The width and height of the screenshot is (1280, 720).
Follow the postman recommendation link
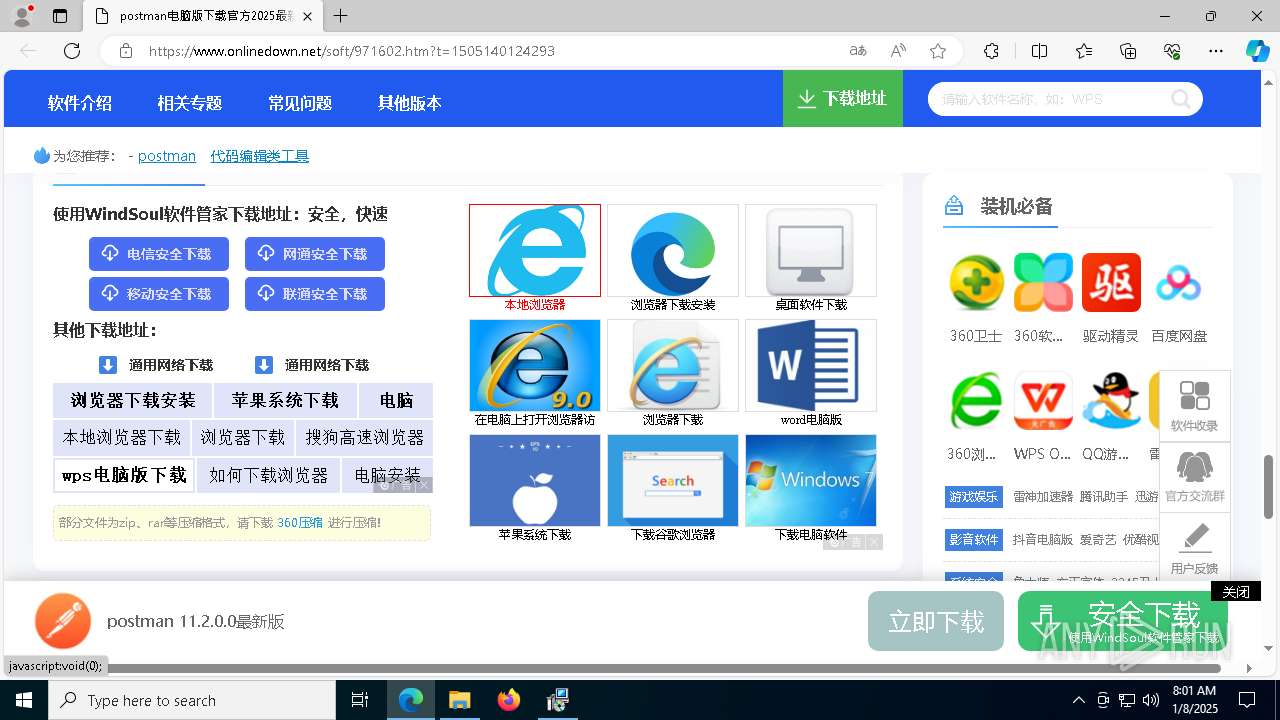pyautogui.click(x=167, y=156)
